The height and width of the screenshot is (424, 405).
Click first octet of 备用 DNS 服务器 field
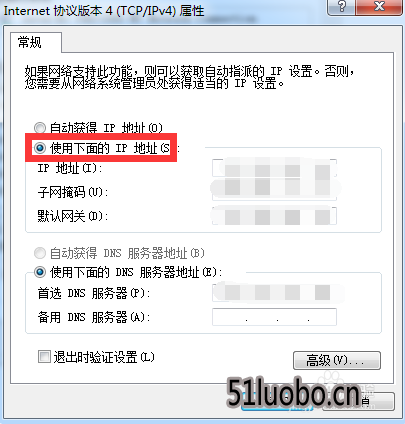pos(229,317)
